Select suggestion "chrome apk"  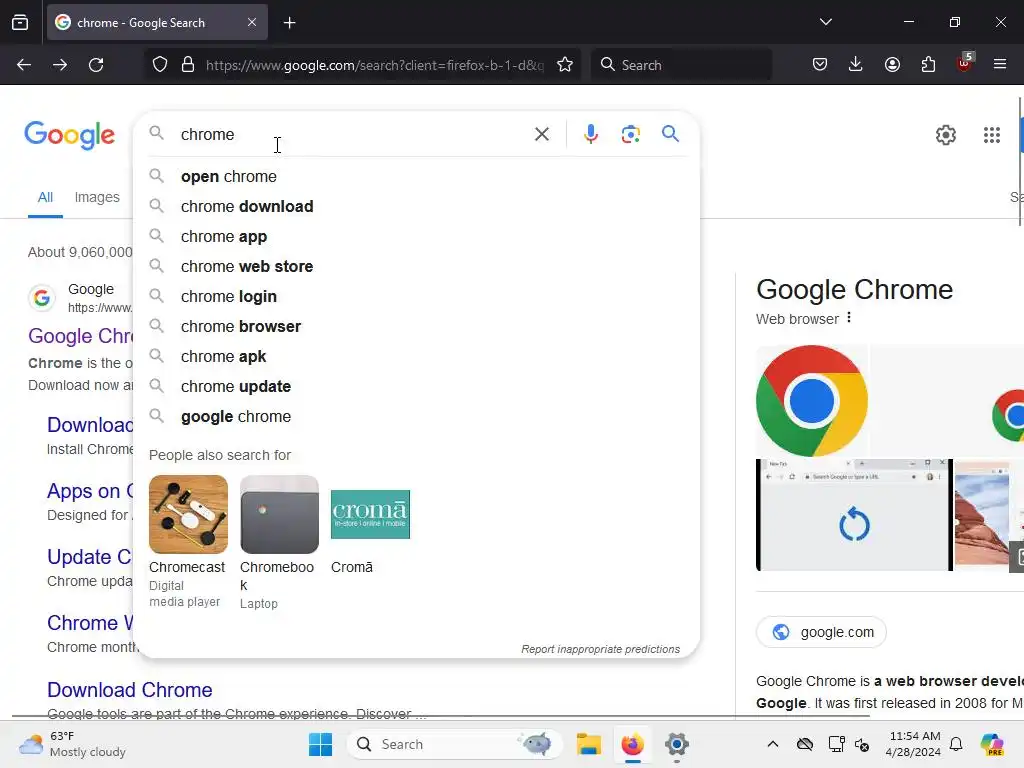click(417, 357)
